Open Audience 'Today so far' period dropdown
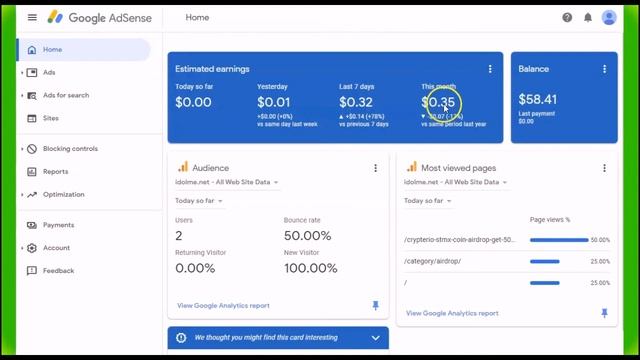Viewport: 640px width, 360px height. click(x=199, y=201)
